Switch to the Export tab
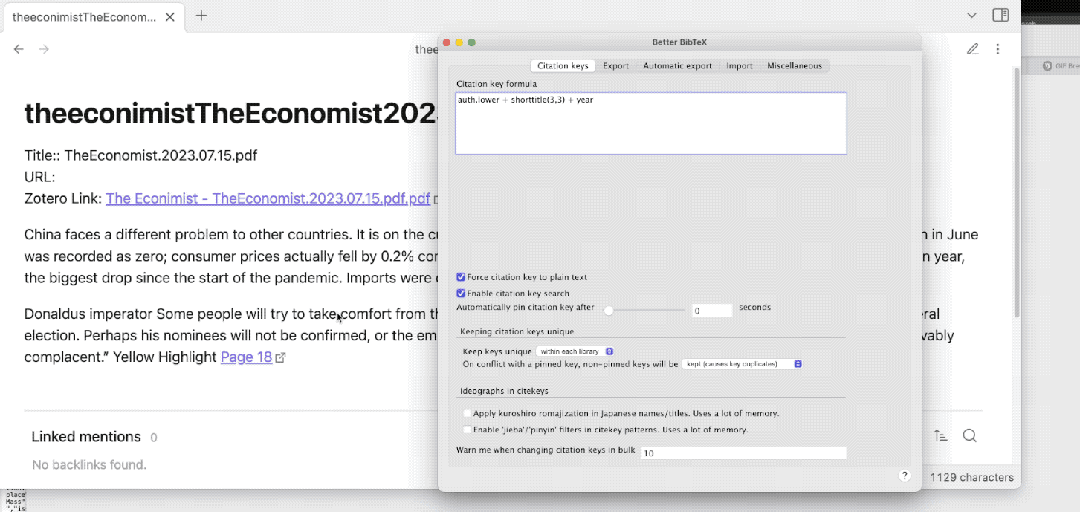The width and height of the screenshot is (1080, 512). point(616,65)
